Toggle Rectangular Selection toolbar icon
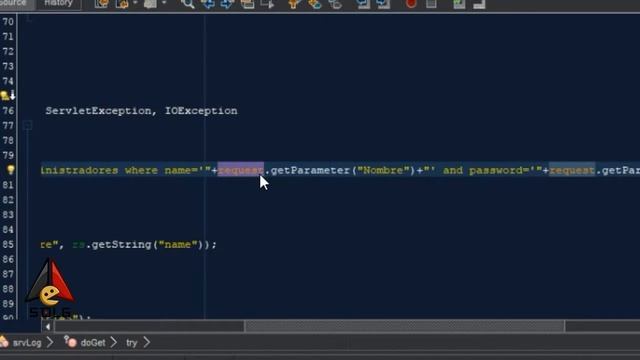The height and width of the screenshot is (360, 640). [267, 4]
